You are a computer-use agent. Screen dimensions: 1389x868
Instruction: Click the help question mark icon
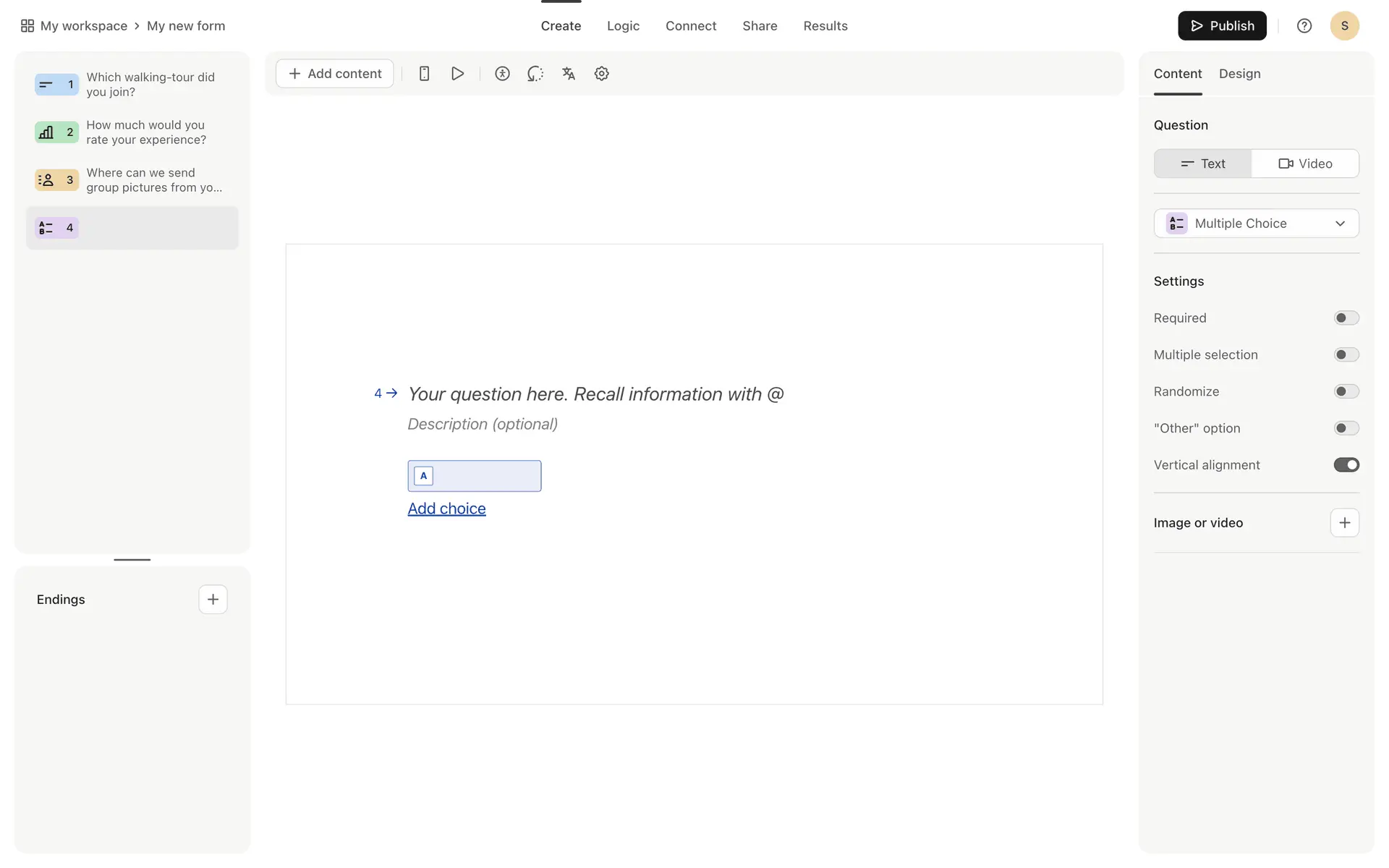(x=1304, y=26)
